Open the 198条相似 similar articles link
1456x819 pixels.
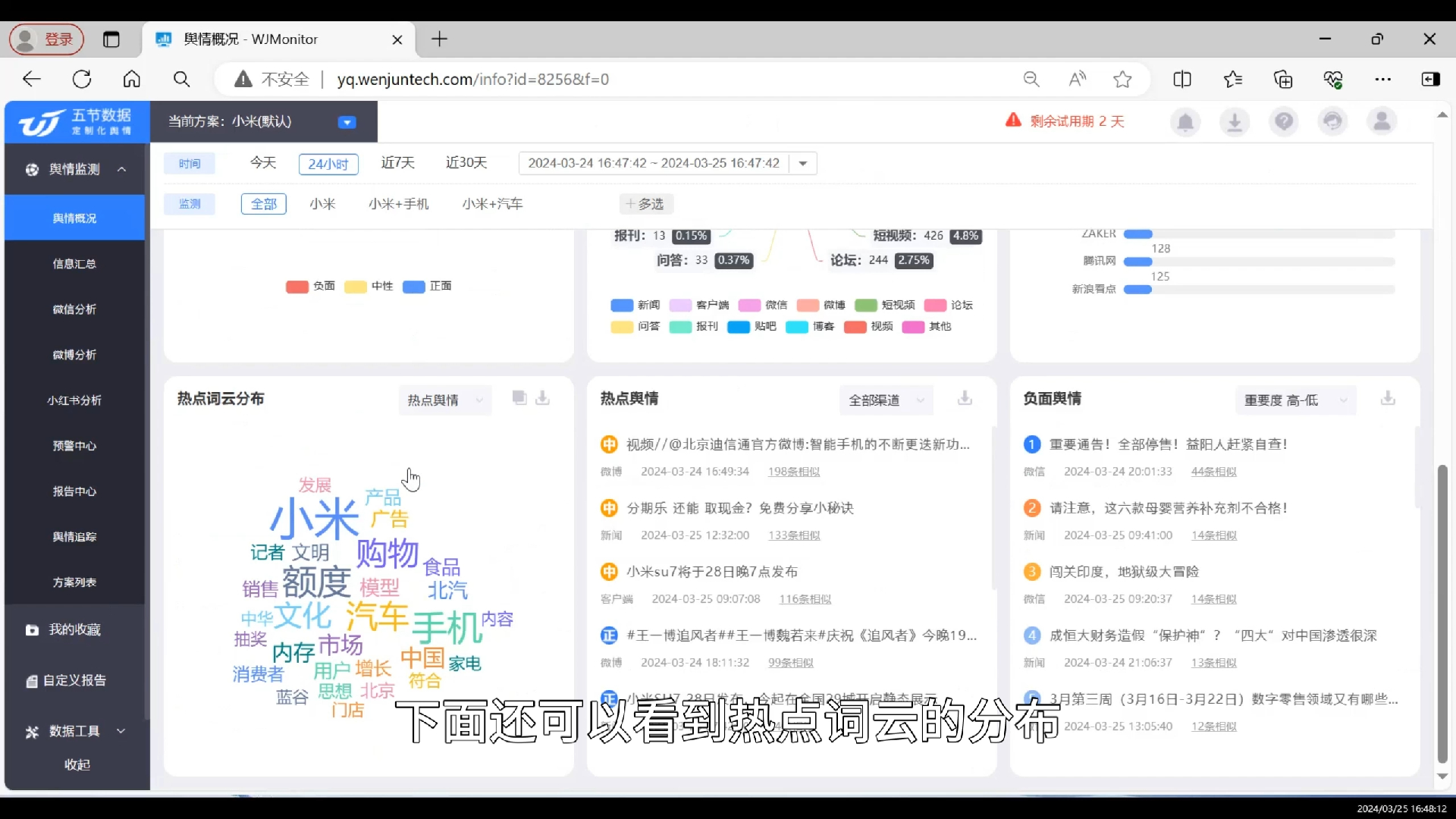(794, 472)
